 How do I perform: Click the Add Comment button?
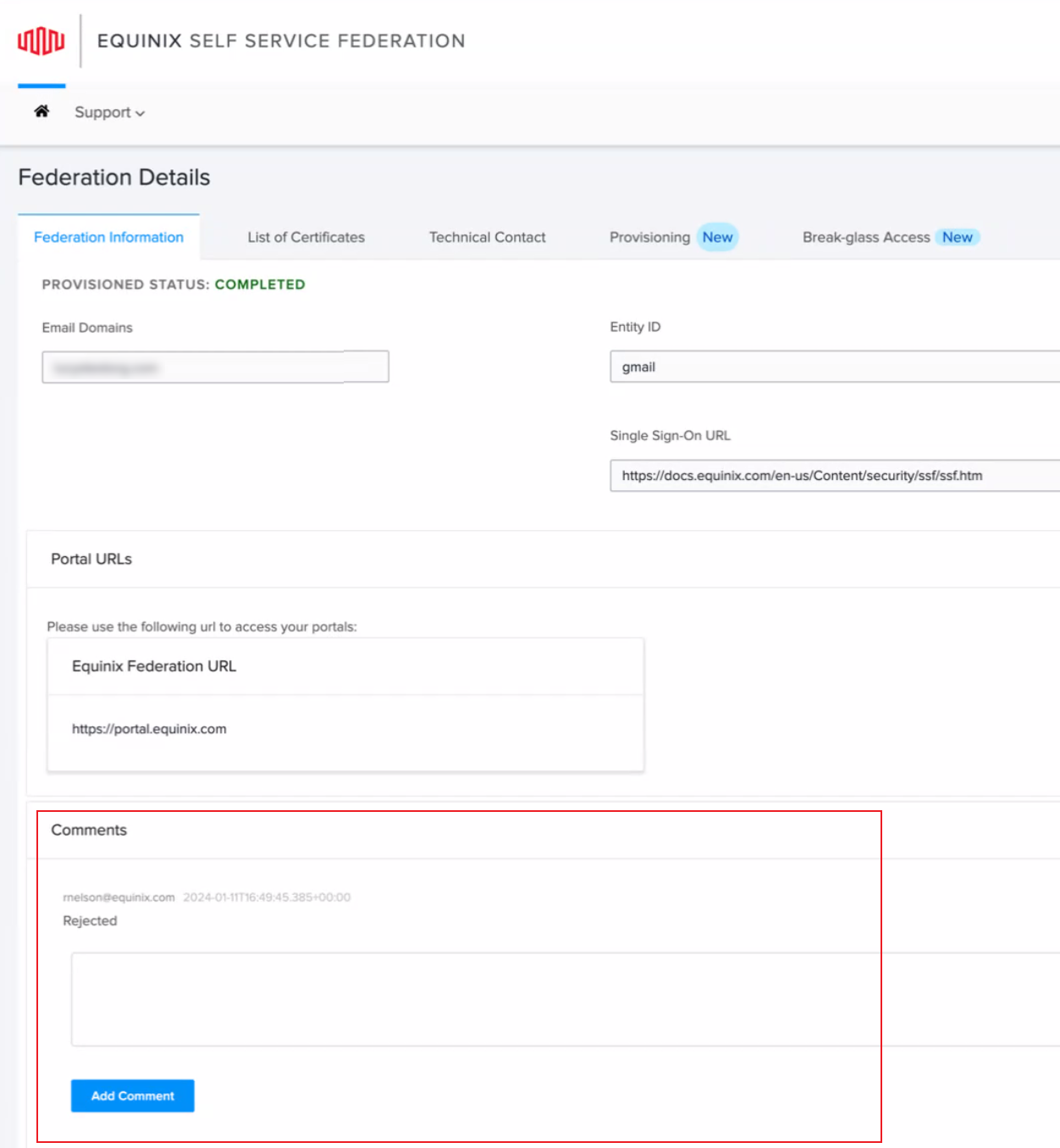tap(133, 1096)
